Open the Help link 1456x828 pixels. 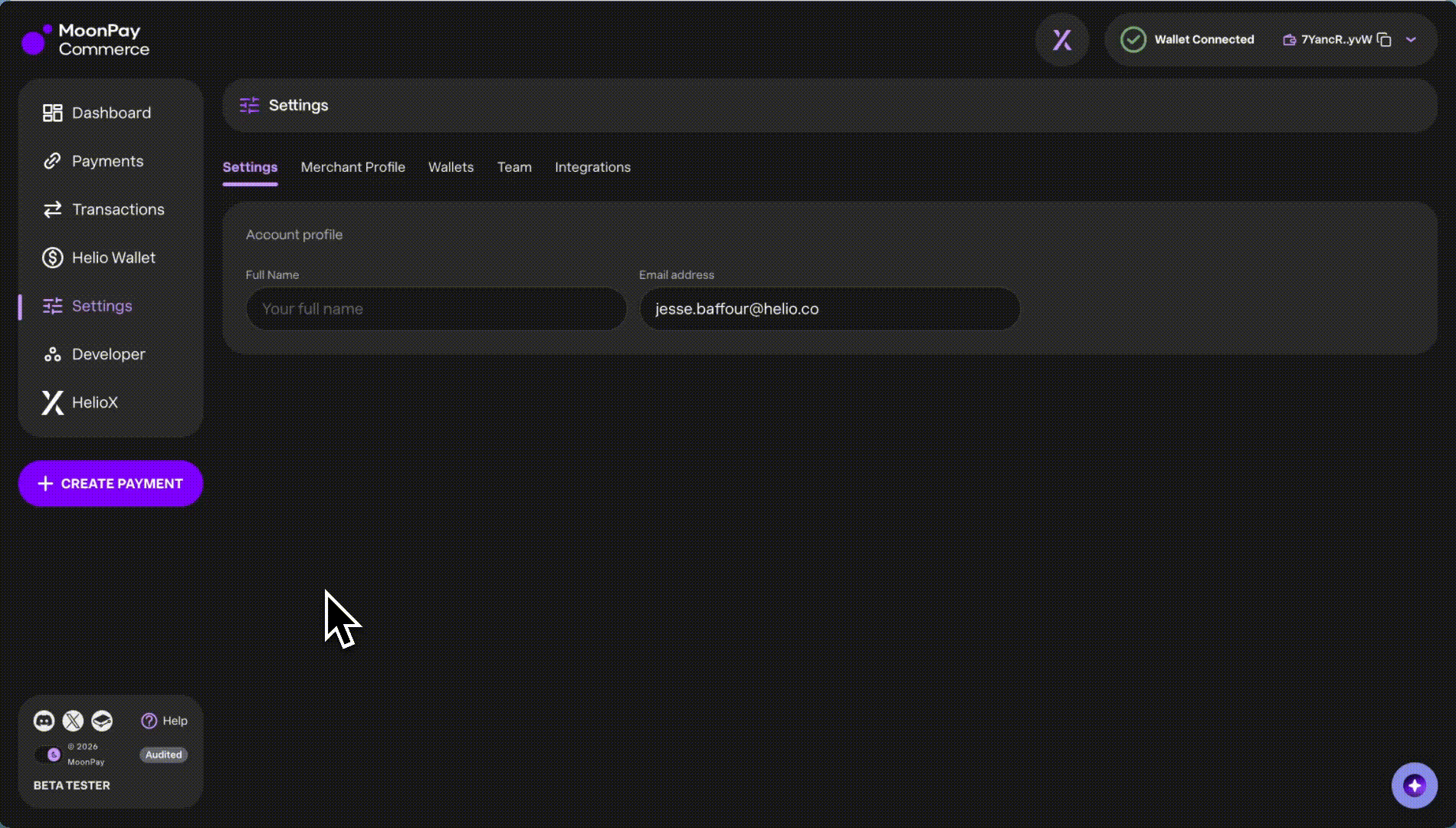coord(165,721)
